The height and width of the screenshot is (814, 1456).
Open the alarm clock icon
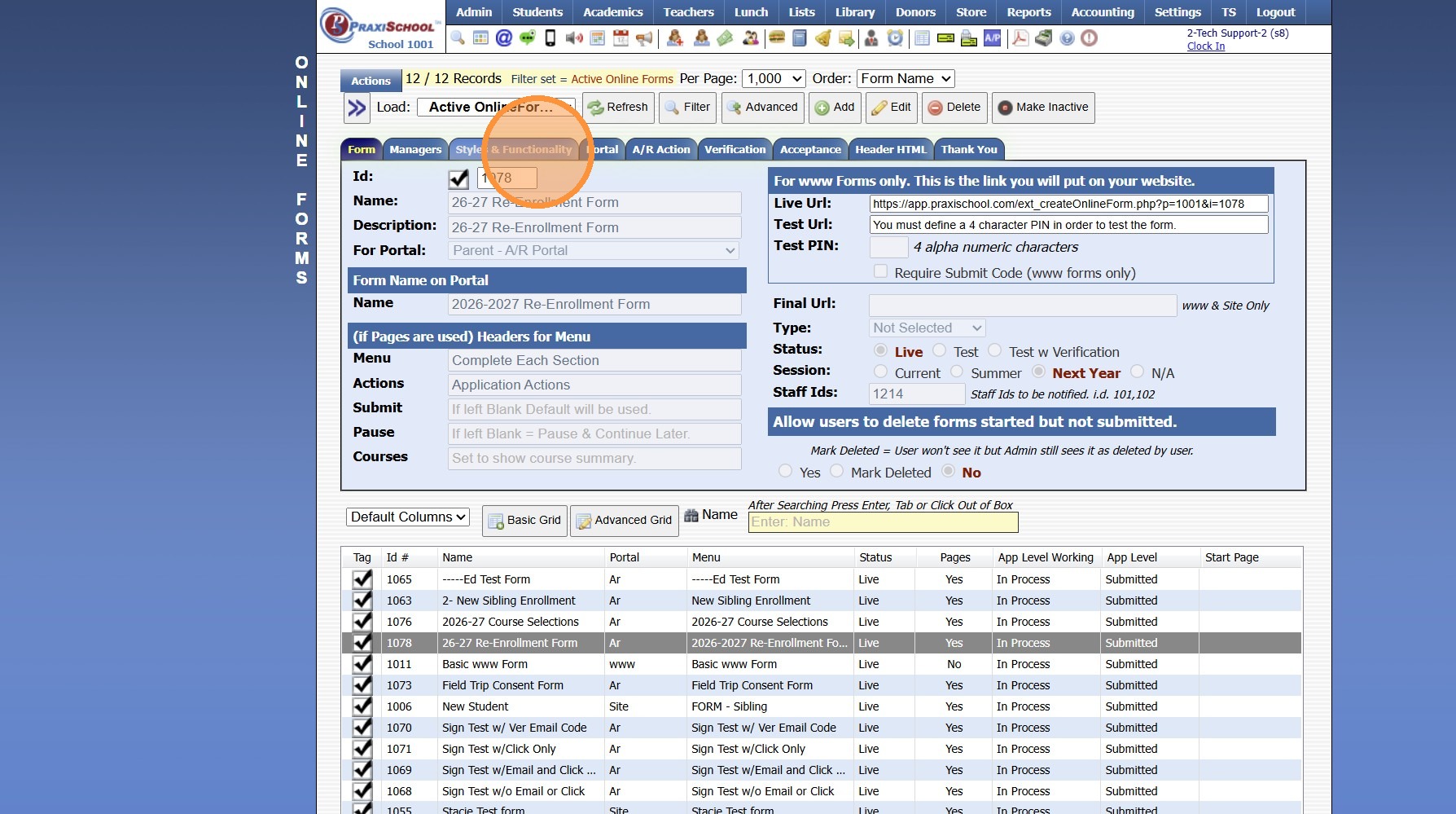[x=895, y=37]
